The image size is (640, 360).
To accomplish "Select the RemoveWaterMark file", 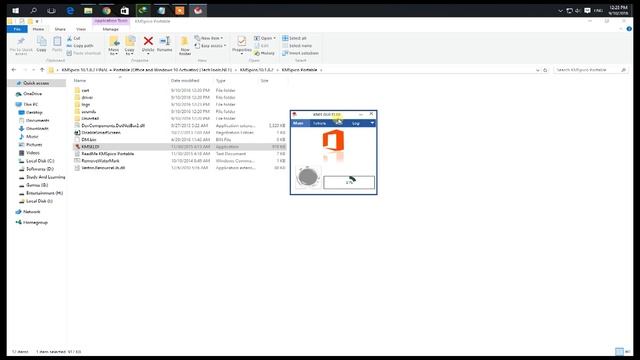I will click(100, 161).
